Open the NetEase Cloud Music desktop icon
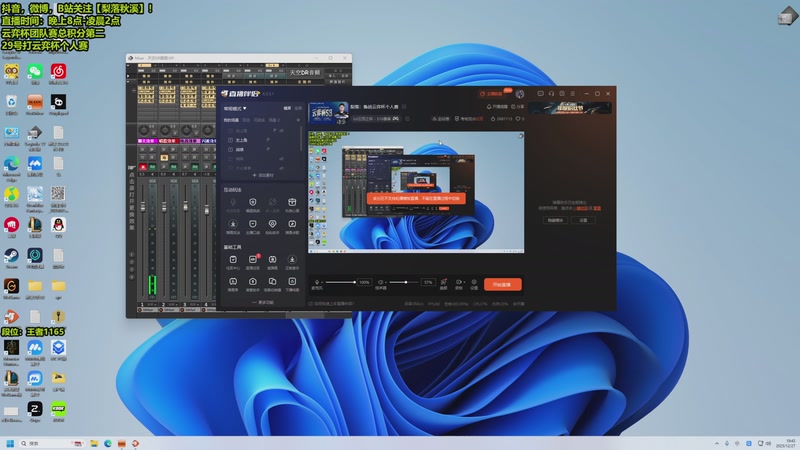 pos(58,71)
